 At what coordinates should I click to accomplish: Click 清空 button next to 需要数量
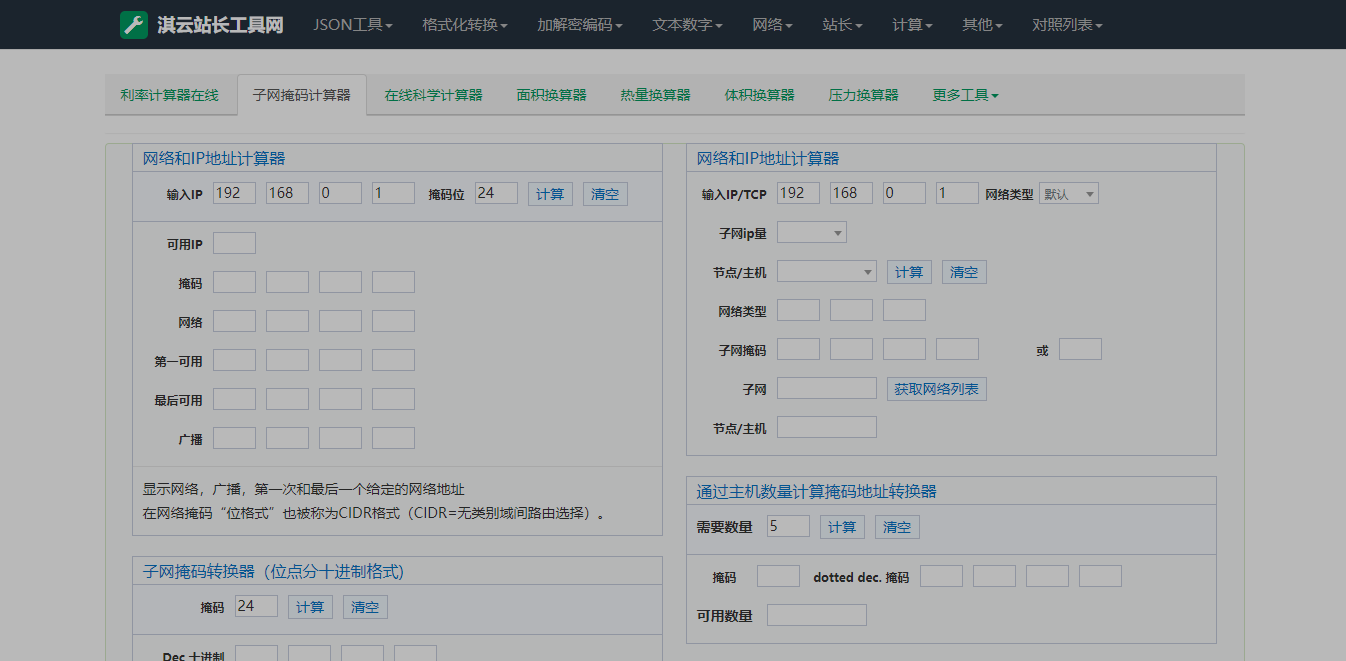click(897, 527)
